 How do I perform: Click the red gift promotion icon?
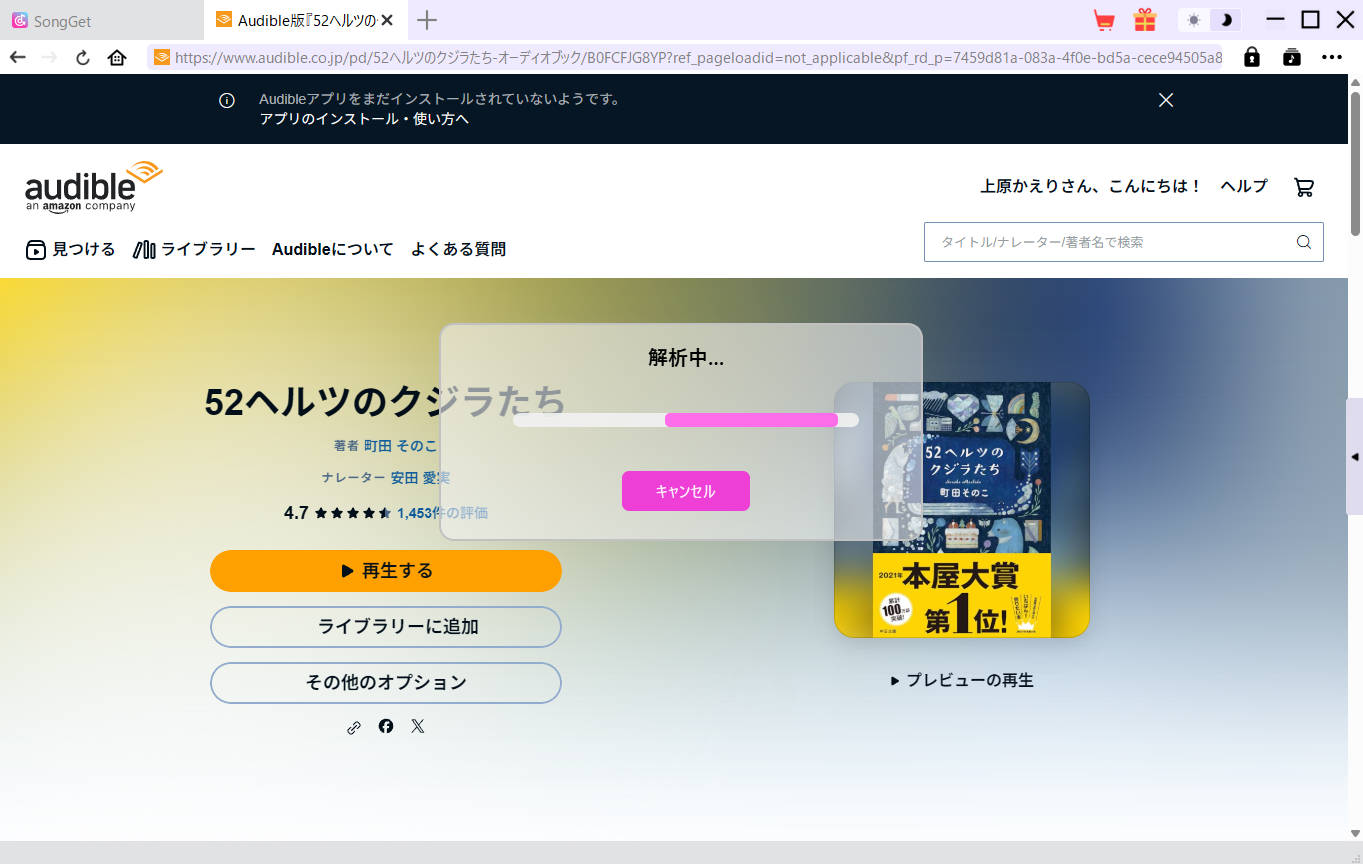(1144, 19)
